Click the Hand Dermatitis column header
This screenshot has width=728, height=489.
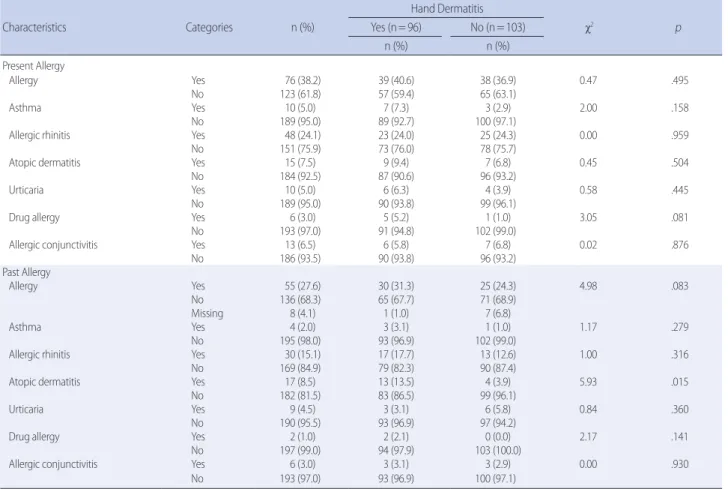point(447,9)
